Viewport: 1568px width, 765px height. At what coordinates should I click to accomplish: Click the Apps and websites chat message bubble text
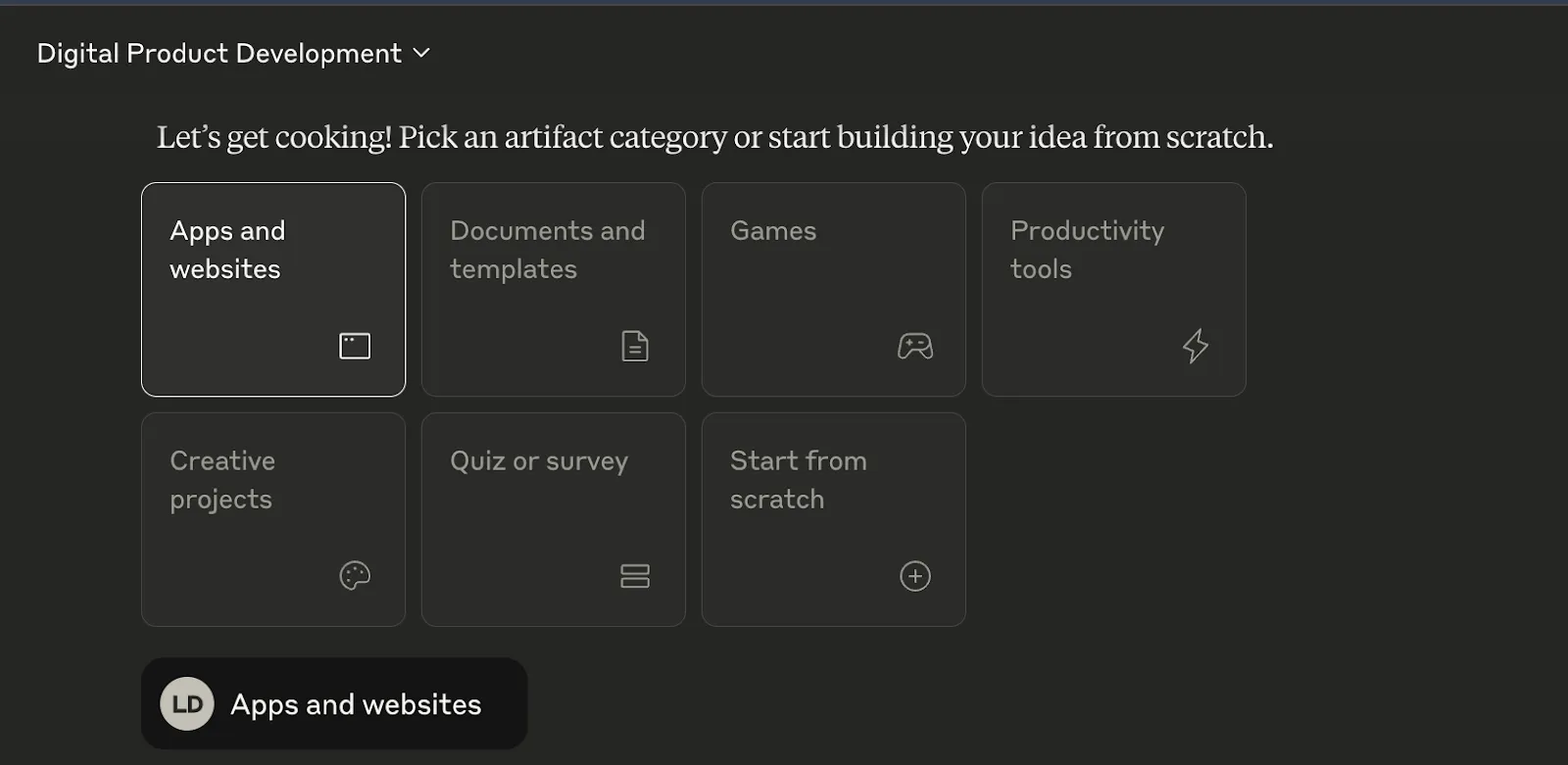coord(356,704)
